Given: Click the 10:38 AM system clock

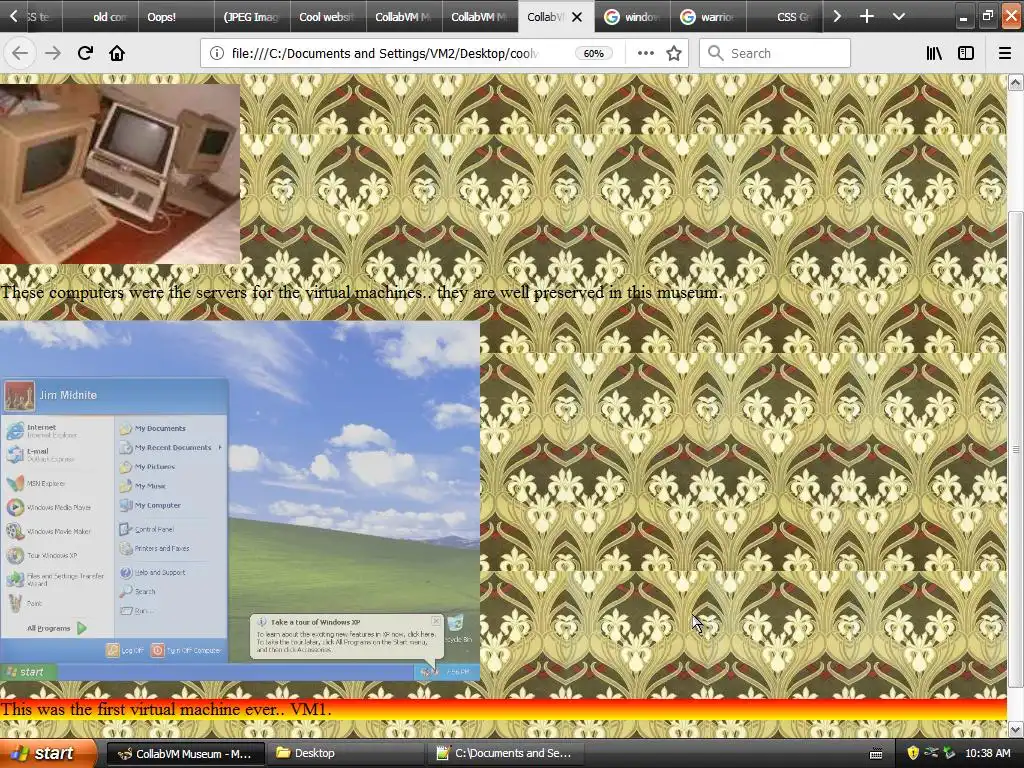Looking at the screenshot, I should (x=987, y=753).
